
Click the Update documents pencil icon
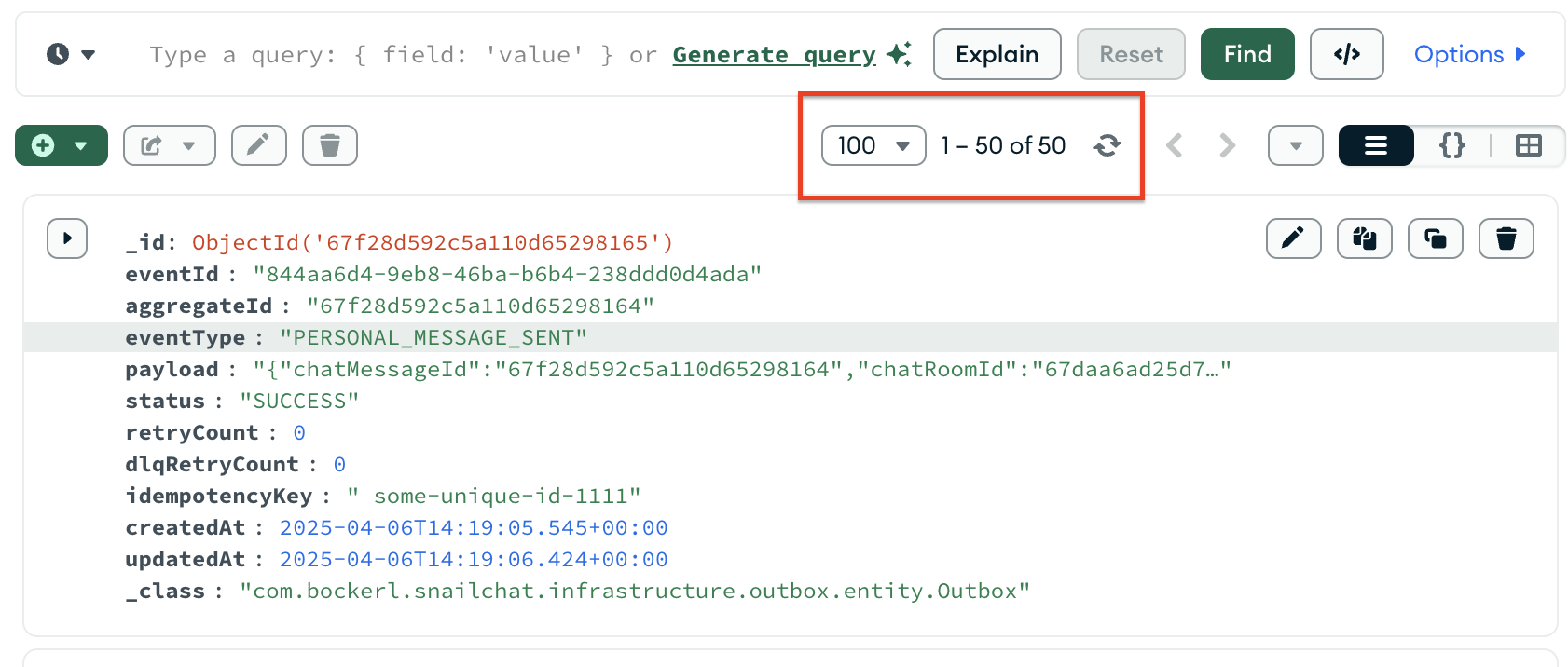pos(258,145)
